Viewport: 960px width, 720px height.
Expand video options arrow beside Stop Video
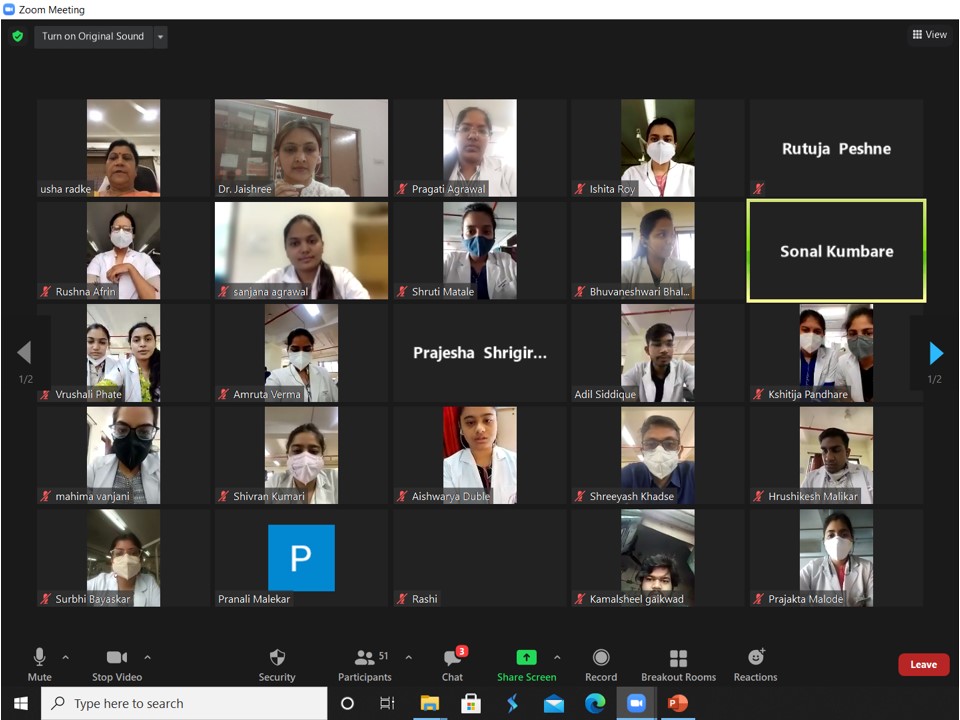coord(148,657)
